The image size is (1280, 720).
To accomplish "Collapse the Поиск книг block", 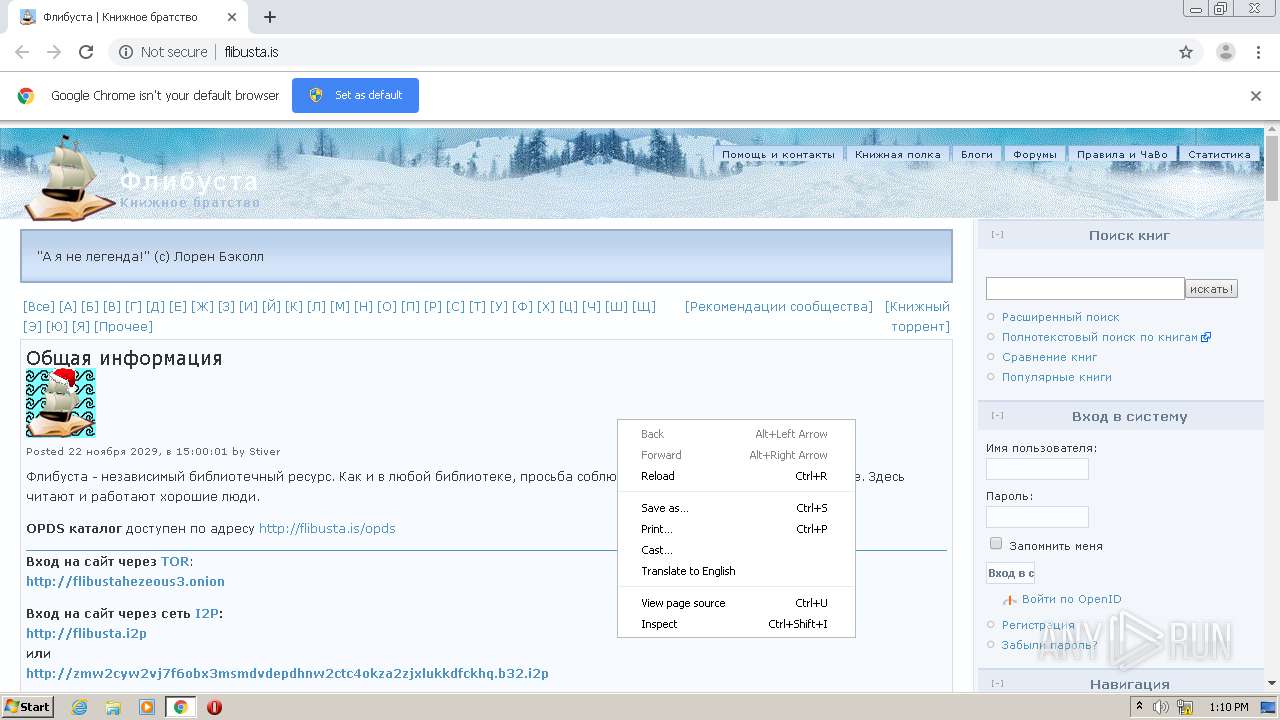I will pos(997,235).
